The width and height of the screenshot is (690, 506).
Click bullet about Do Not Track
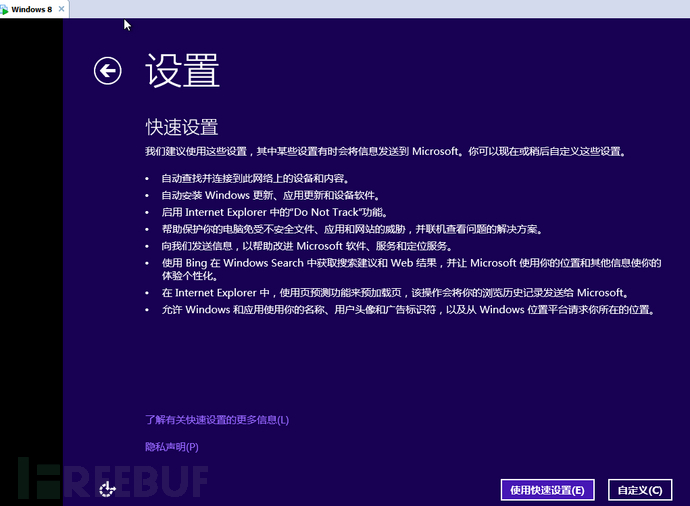coord(275,212)
